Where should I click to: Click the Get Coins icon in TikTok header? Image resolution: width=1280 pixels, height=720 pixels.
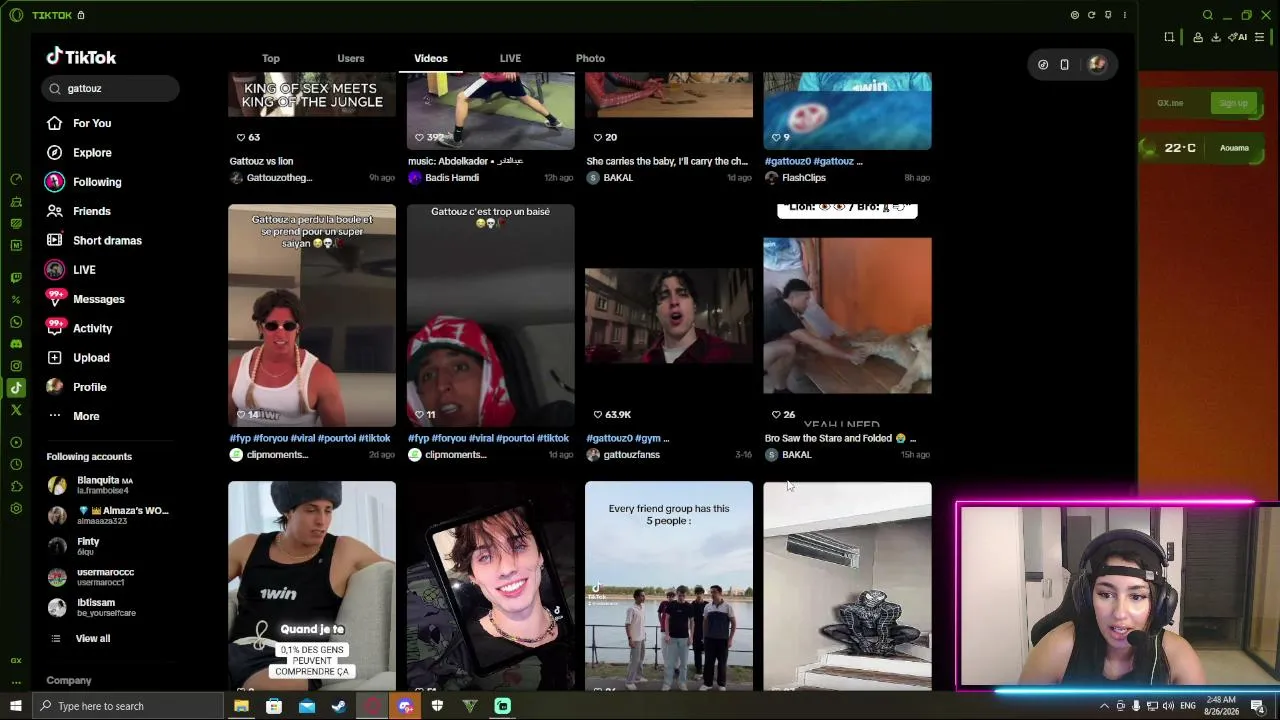tap(1043, 65)
